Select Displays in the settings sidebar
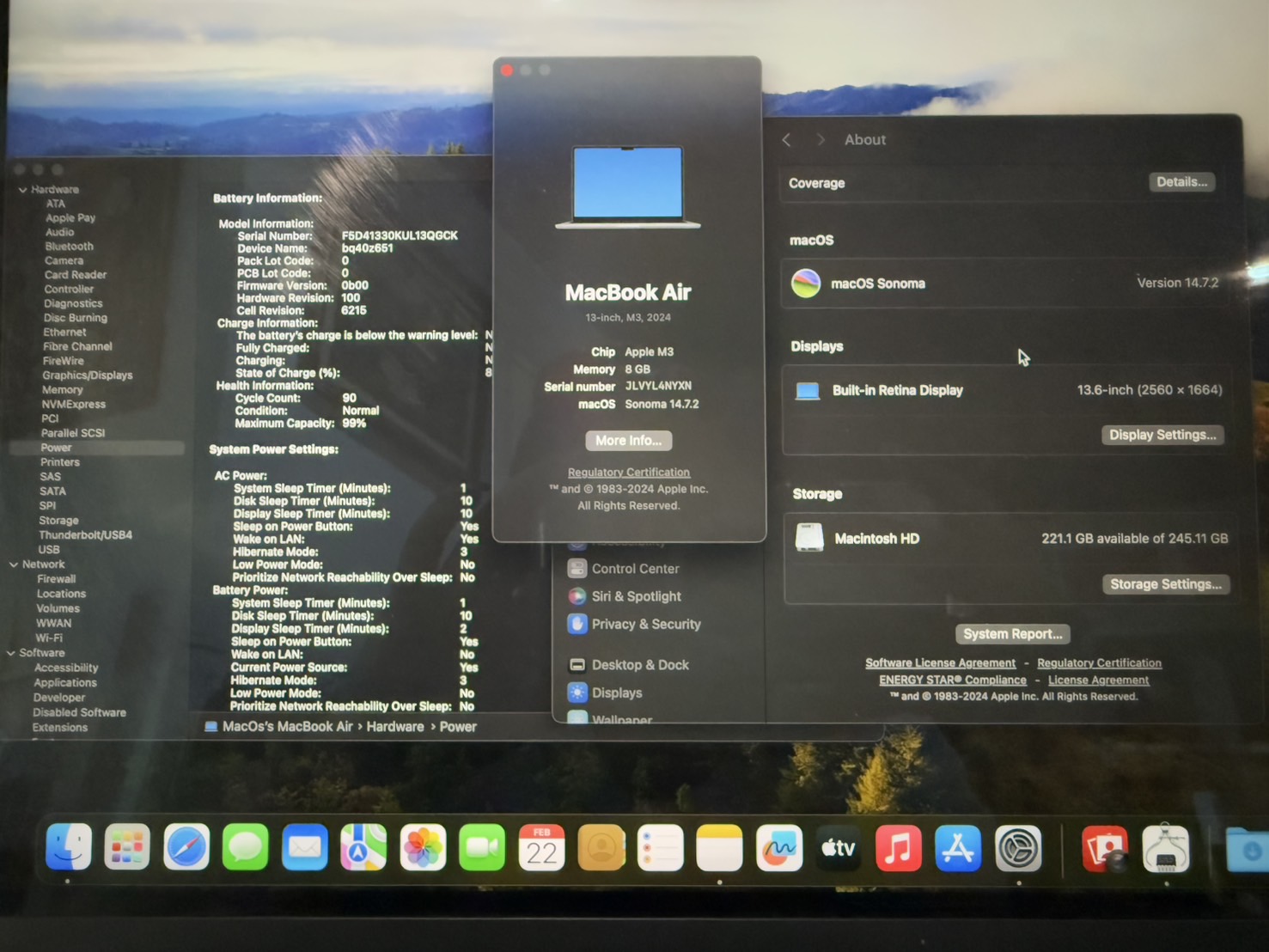Image resolution: width=1269 pixels, height=952 pixels. pos(577,693)
